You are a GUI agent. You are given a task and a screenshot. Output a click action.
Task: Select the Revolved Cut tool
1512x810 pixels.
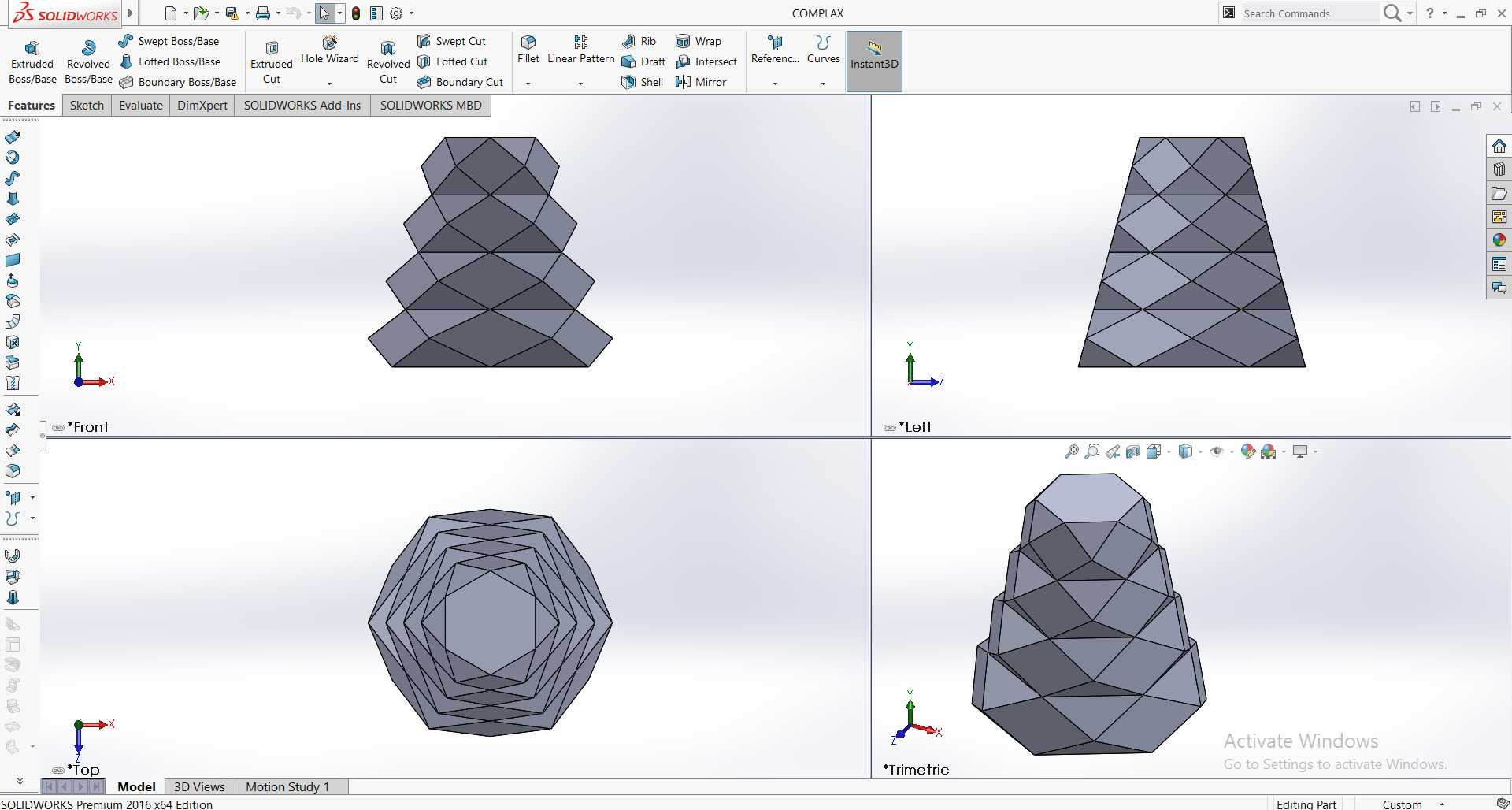388,62
